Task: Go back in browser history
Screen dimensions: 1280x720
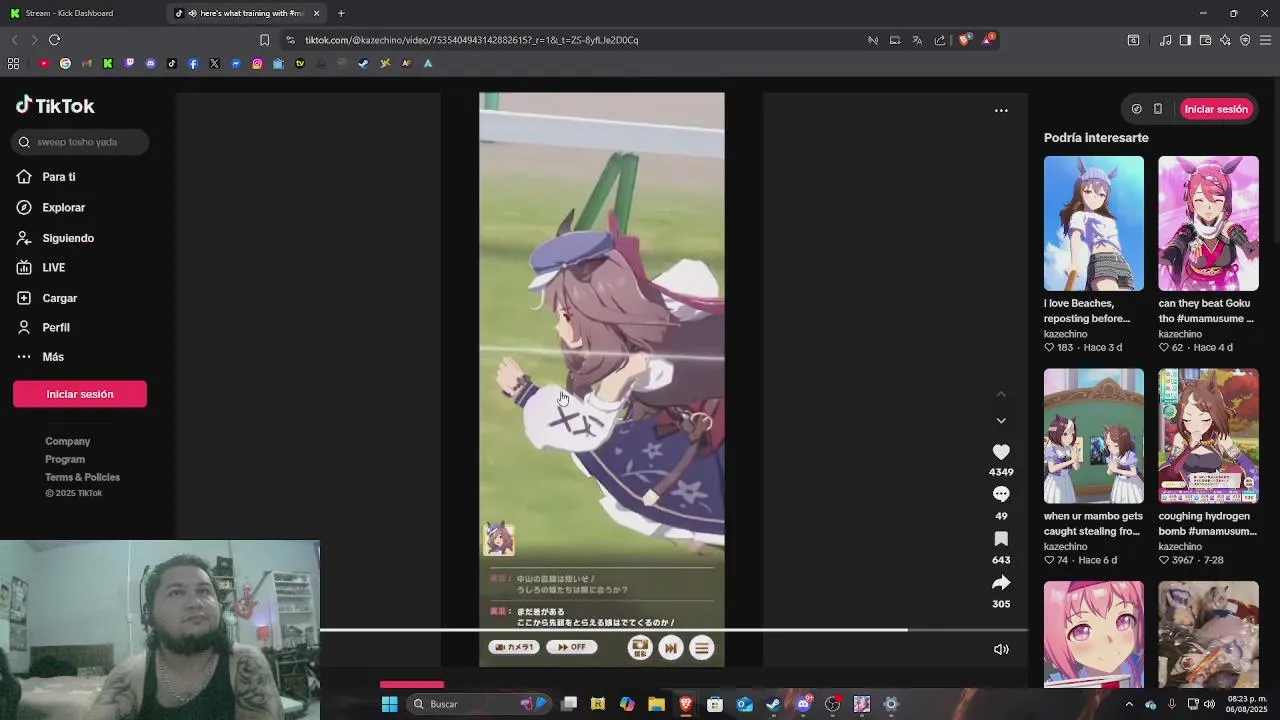Action: [x=14, y=40]
